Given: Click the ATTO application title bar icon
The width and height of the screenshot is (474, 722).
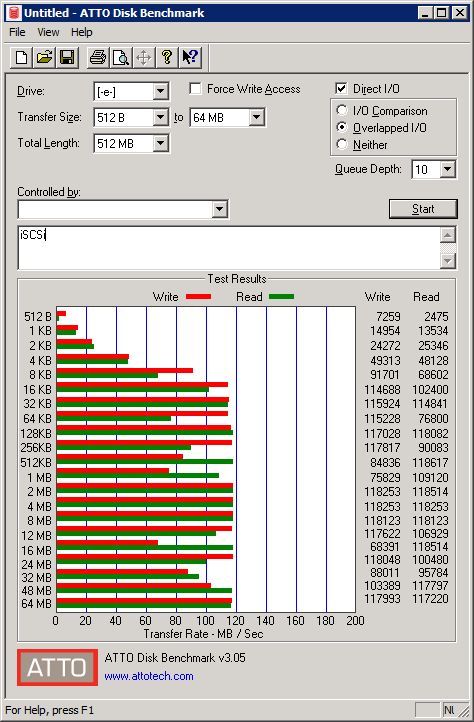Looking at the screenshot, I should (x=14, y=12).
